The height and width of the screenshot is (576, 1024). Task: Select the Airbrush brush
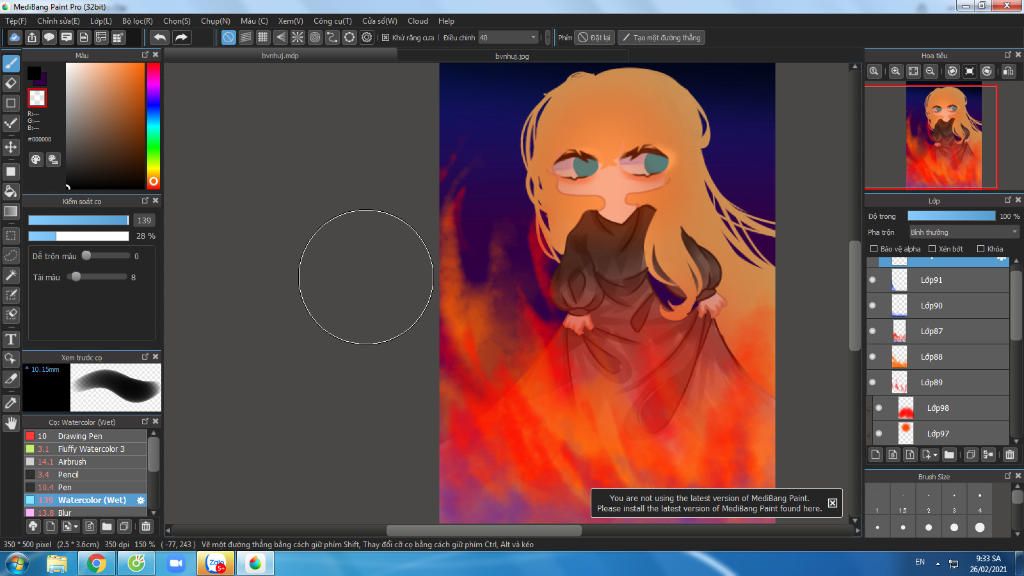point(85,462)
